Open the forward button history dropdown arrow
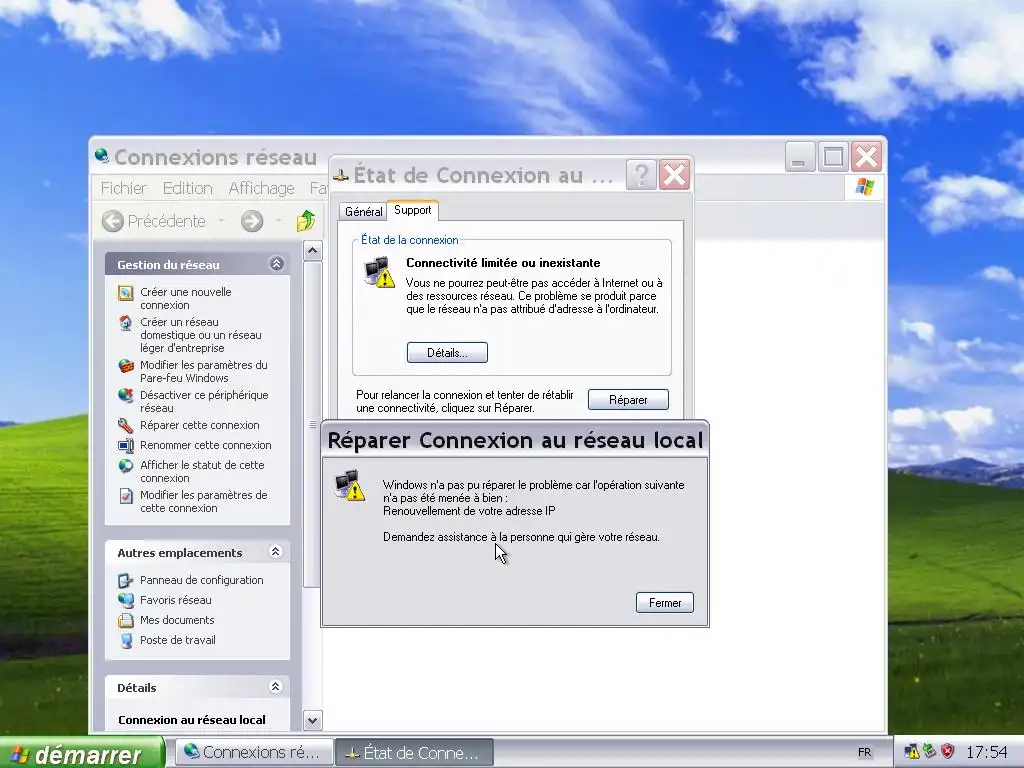The image size is (1024, 768). [x=279, y=221]
